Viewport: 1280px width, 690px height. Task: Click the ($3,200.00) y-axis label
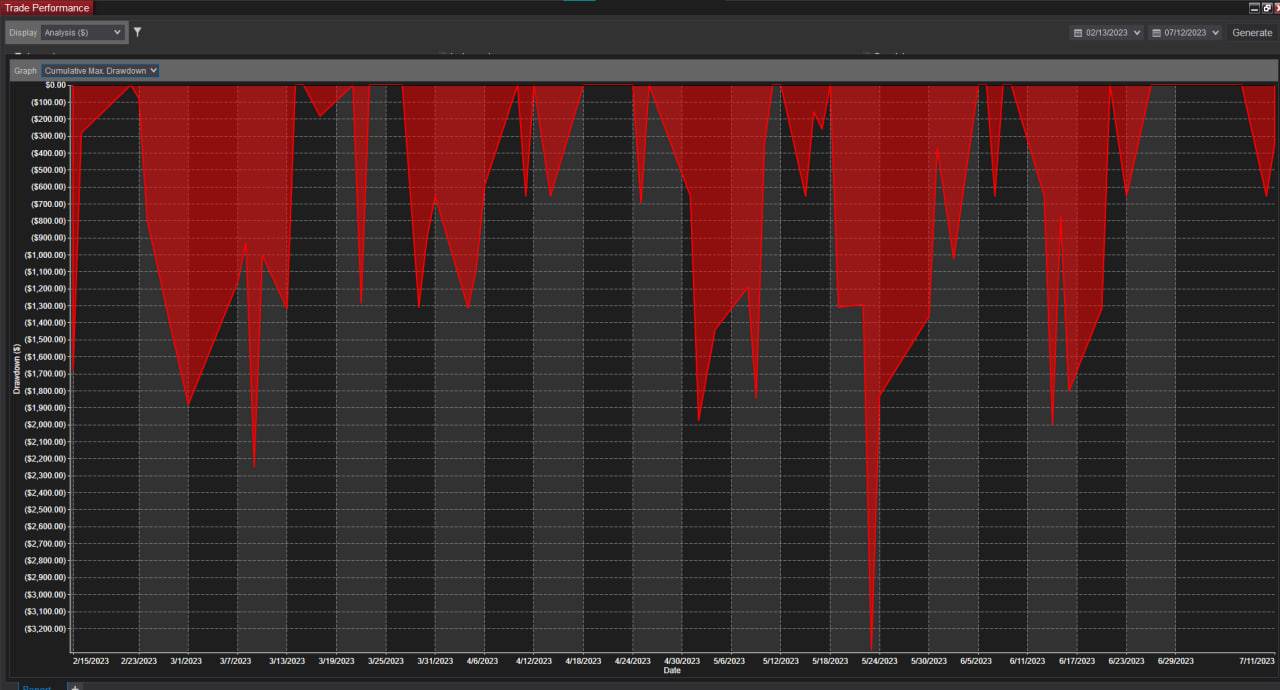click(43, 629)
